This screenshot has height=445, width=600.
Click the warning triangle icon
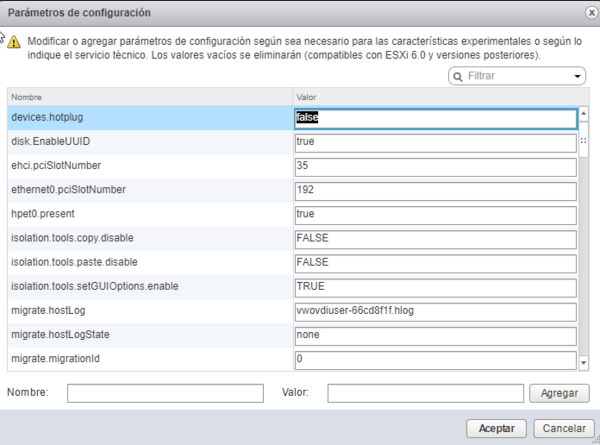tap(13, 42)
